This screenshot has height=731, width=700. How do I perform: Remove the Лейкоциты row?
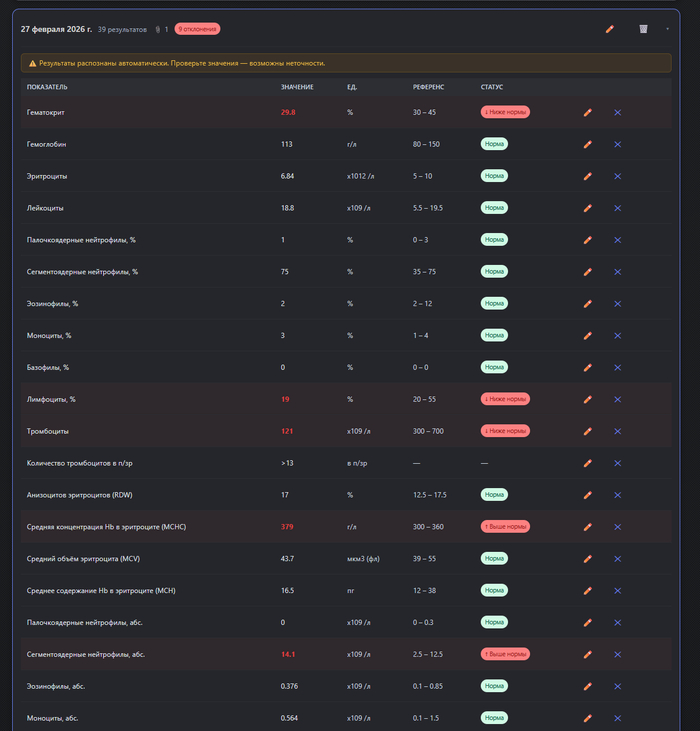617,208
